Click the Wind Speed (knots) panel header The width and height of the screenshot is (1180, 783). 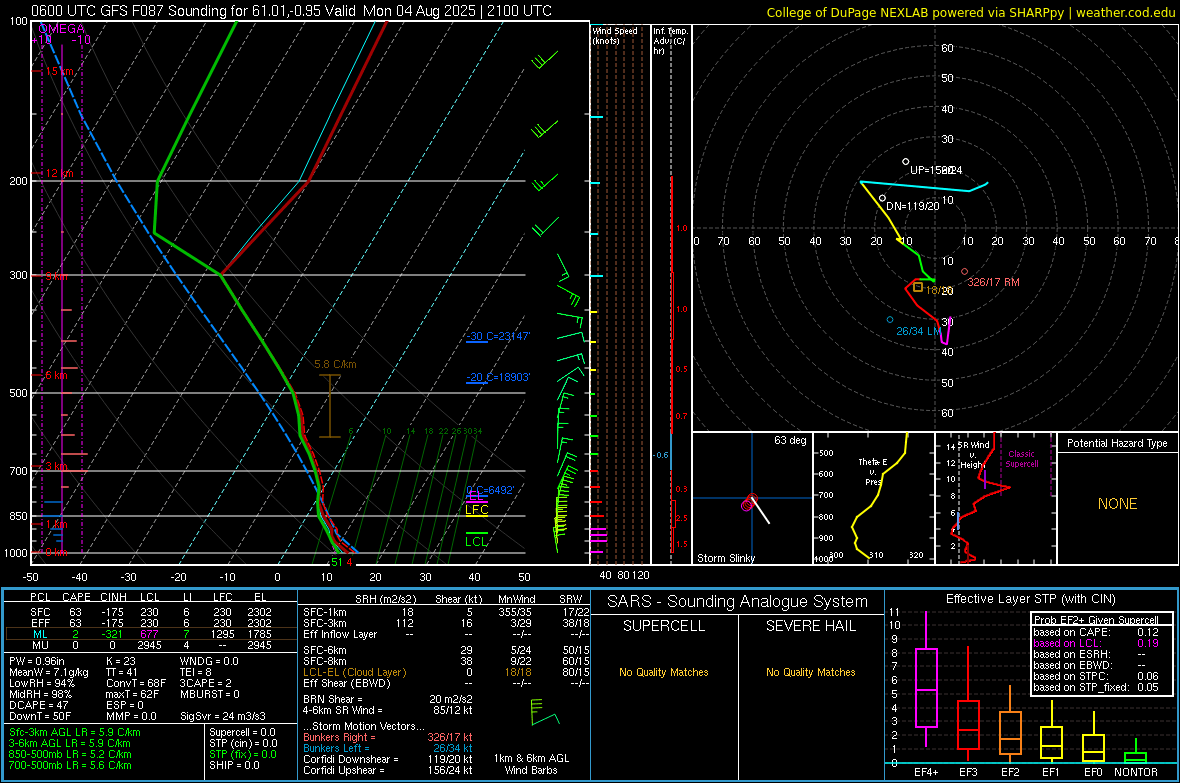click(x=615, y=35)
